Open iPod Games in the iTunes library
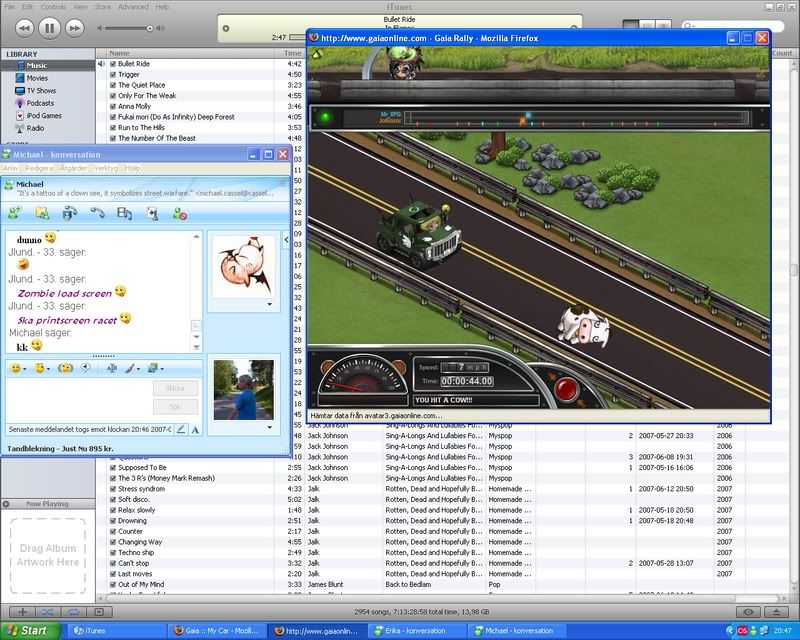This screenshot has height=640, width=800. pos(44,116)
